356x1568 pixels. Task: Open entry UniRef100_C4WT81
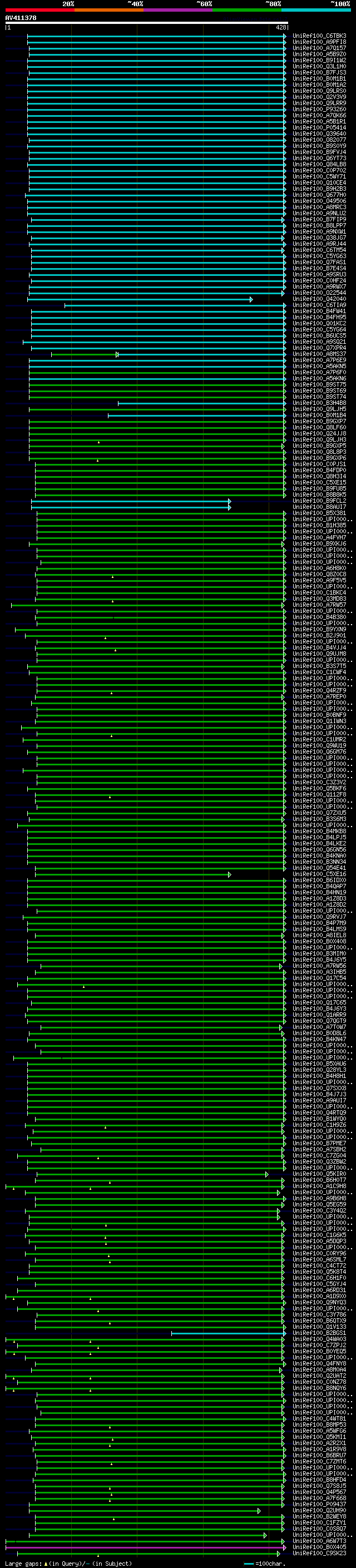coord(319,1419)
